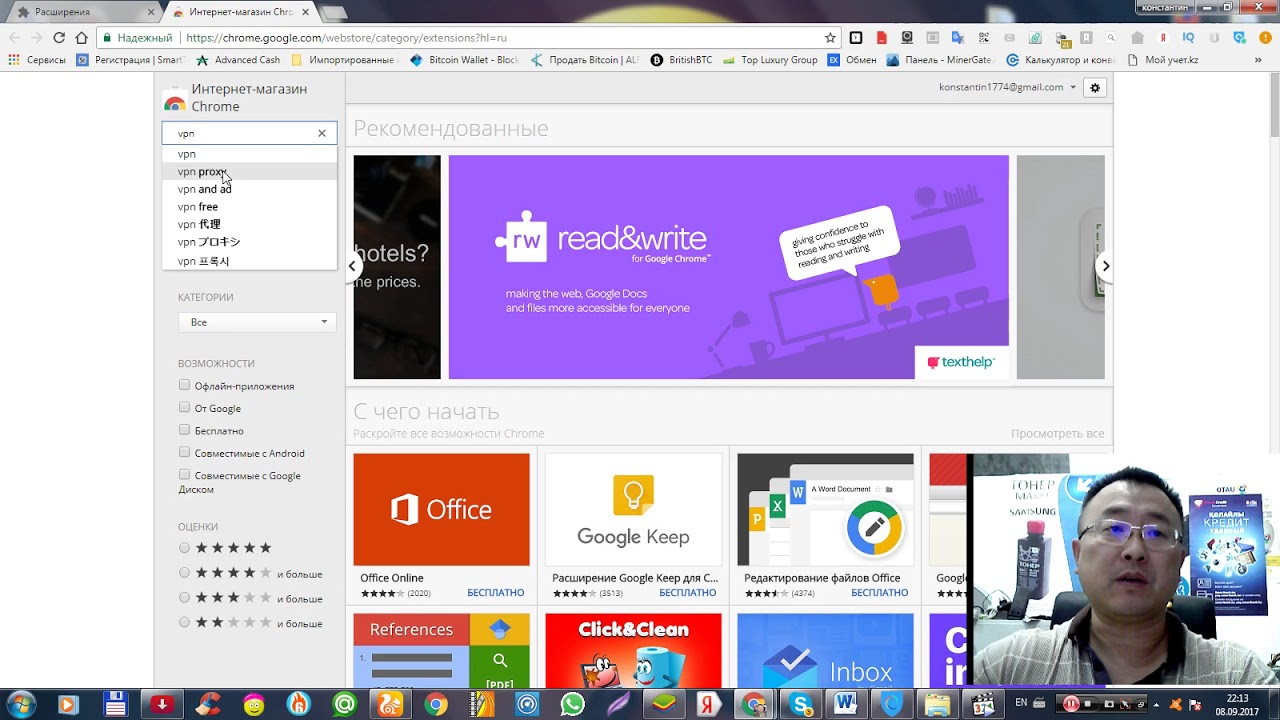The image size is (1280, 720).
Task: Choose the "vpn free" suggestion
Action: (250, 207)
